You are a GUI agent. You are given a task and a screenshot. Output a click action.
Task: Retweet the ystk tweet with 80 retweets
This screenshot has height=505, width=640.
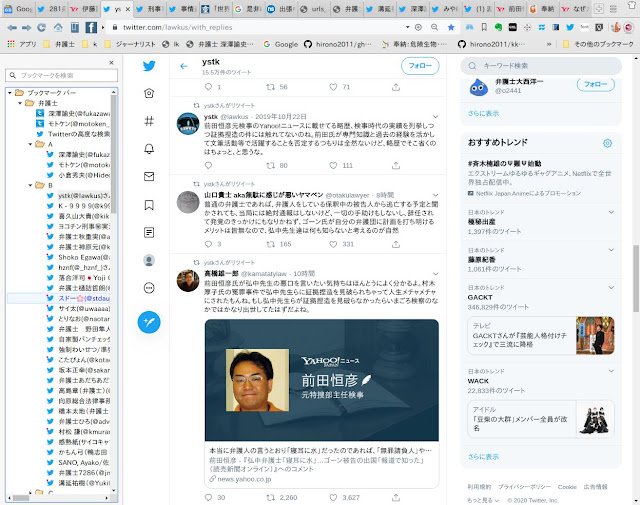270,165
